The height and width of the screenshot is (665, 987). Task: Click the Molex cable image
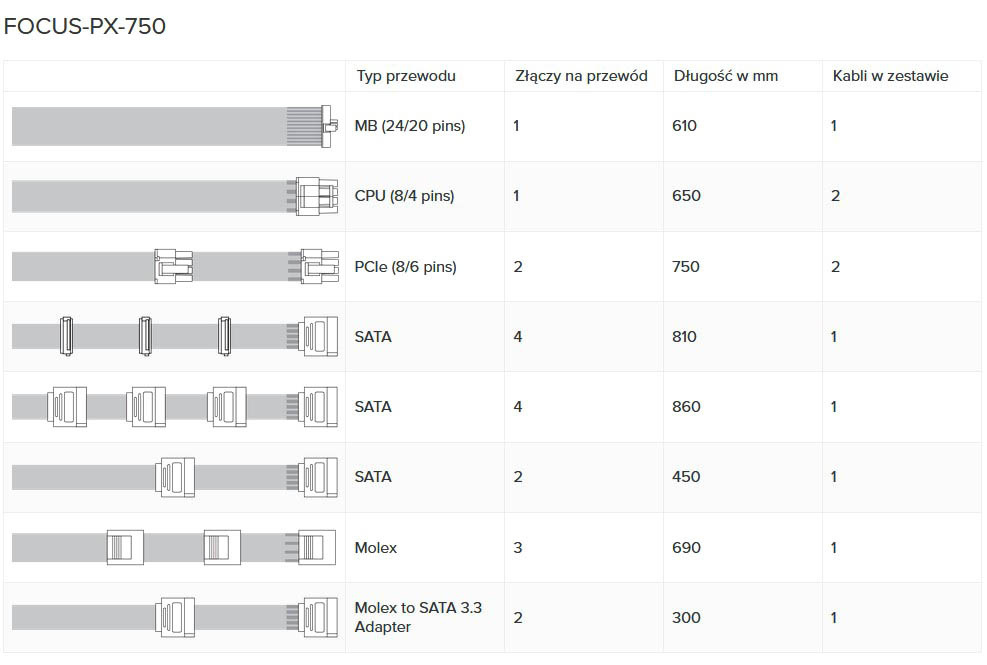point(174,547)
